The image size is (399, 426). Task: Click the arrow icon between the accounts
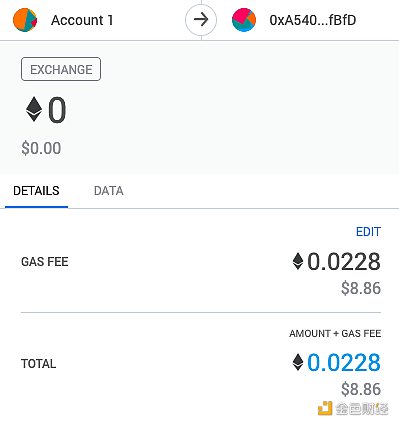(201, 20)
